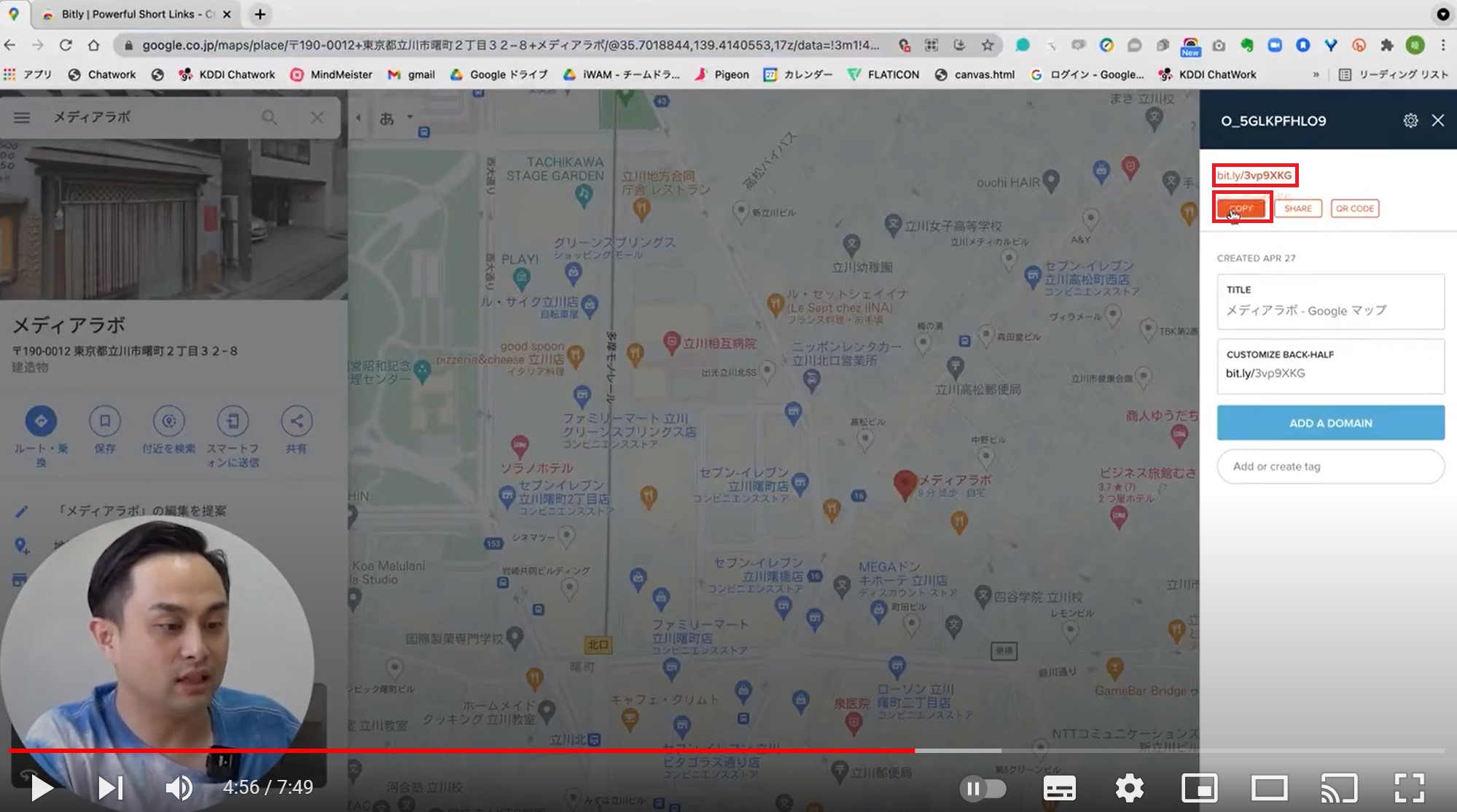The height and width of the screenshot is (812, 1457).
Task: Collapse the Maps side panel arrow
Action: 358,117
